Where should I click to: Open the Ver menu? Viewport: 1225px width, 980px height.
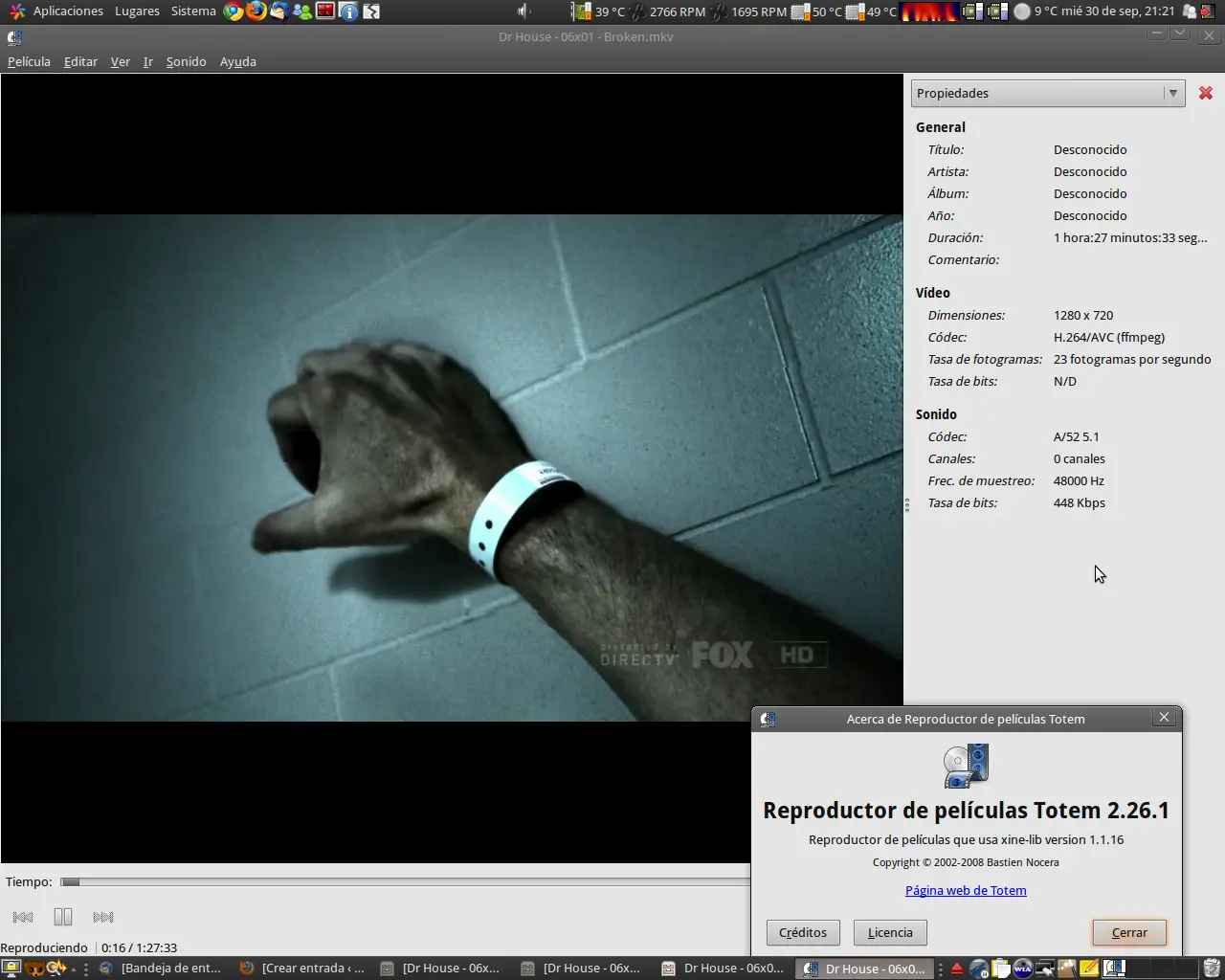120,61
